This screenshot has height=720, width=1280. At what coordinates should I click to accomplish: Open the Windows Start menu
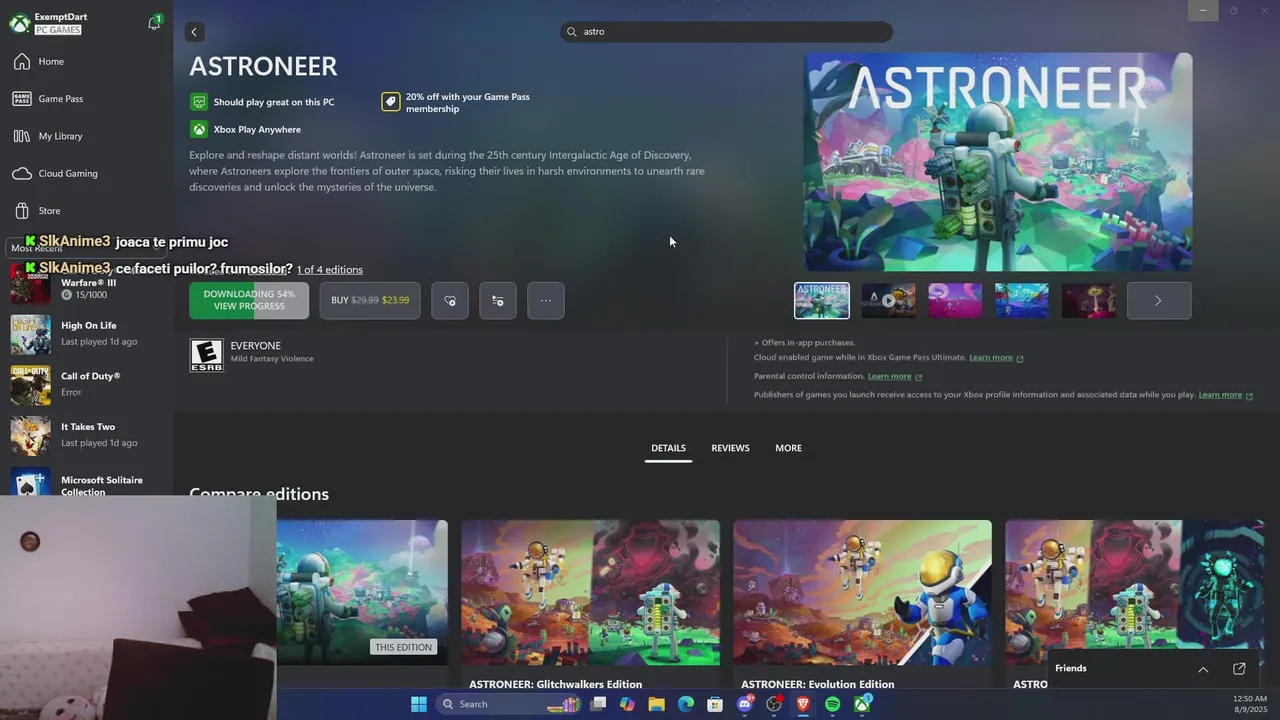[419, 704]
